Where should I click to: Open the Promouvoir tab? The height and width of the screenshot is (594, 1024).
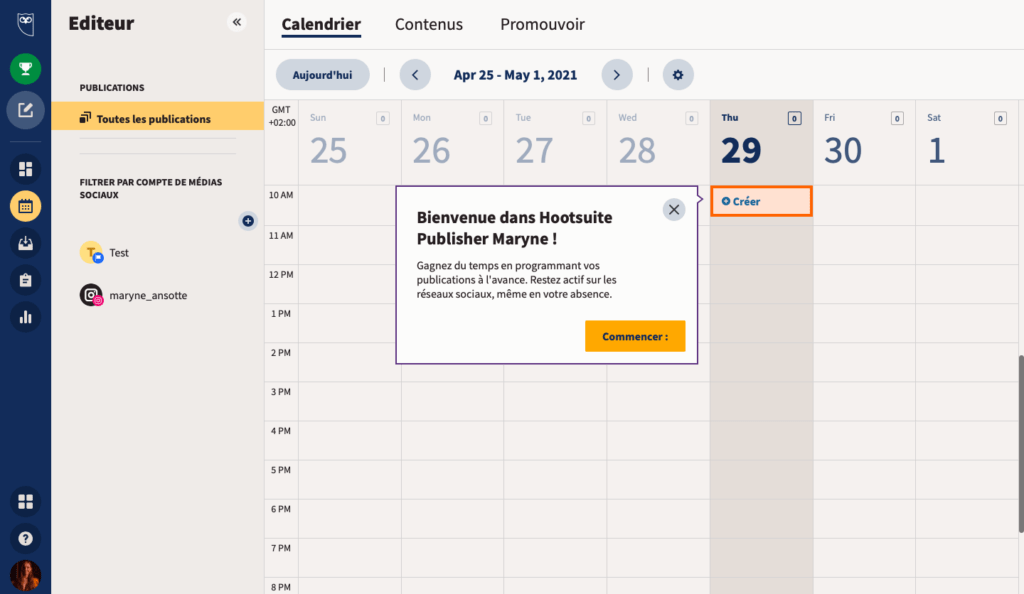541,24
